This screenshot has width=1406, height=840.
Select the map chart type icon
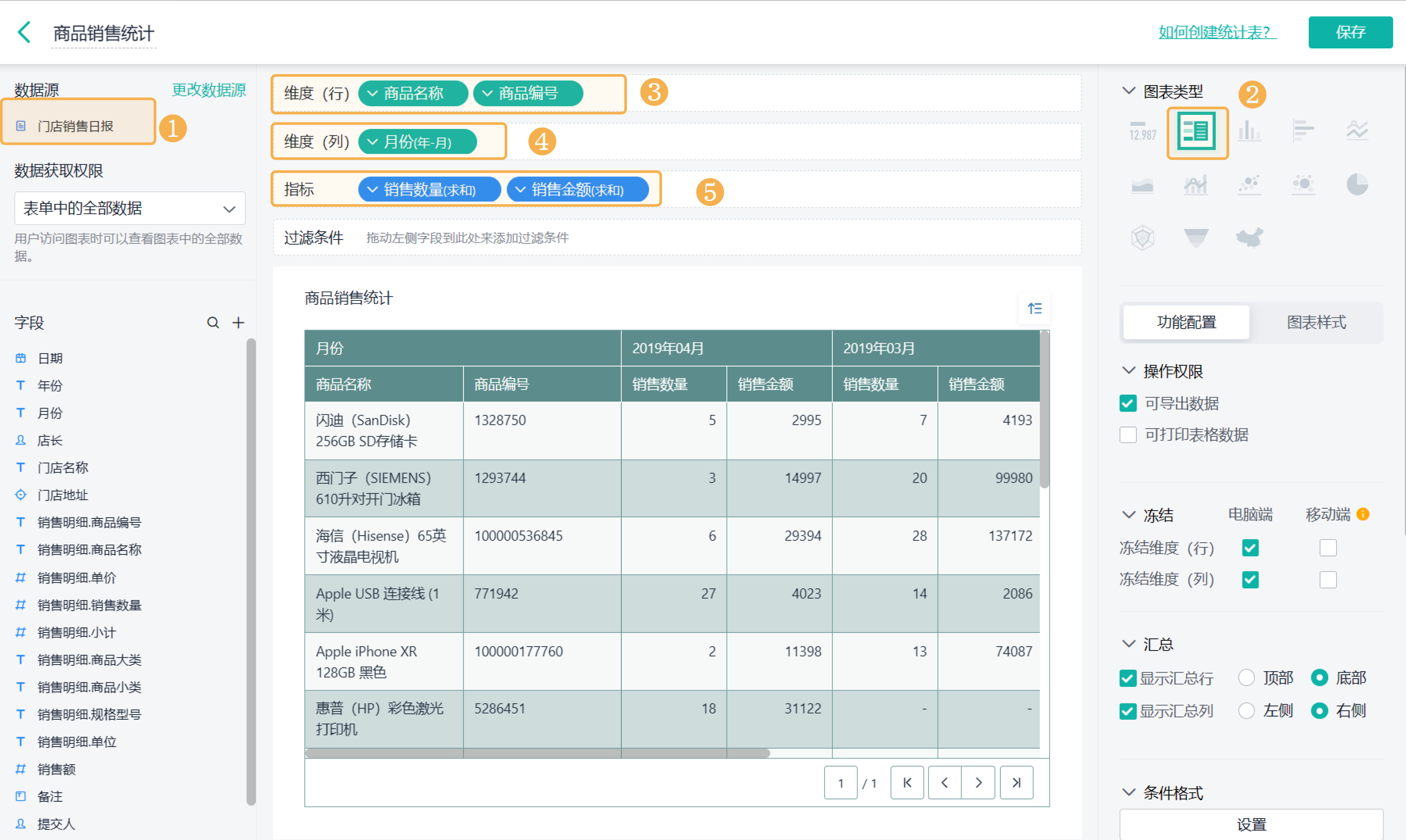[1249, 238]
